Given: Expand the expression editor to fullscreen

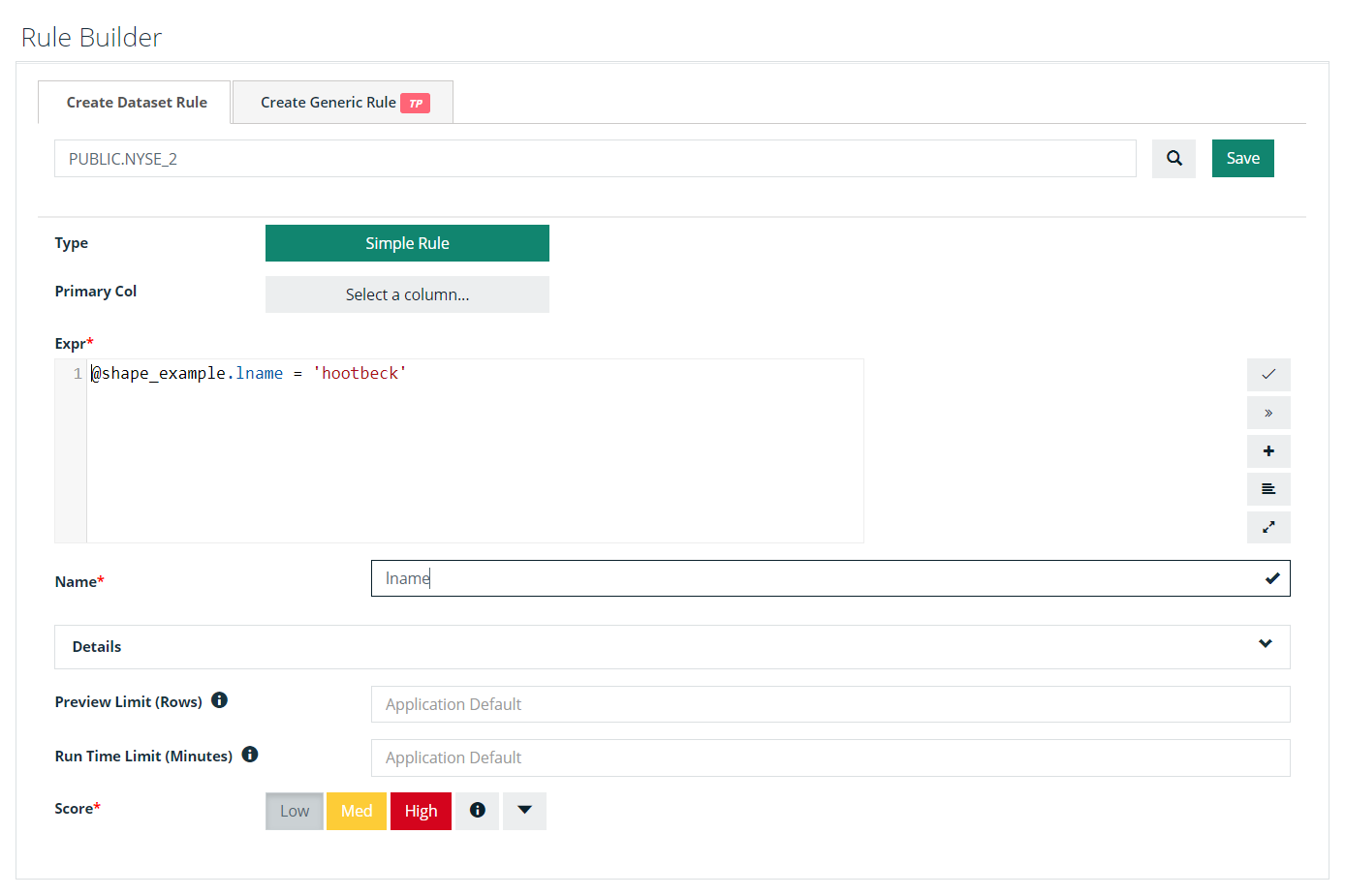Looking at the screenshot, I should coord(1268,527).
